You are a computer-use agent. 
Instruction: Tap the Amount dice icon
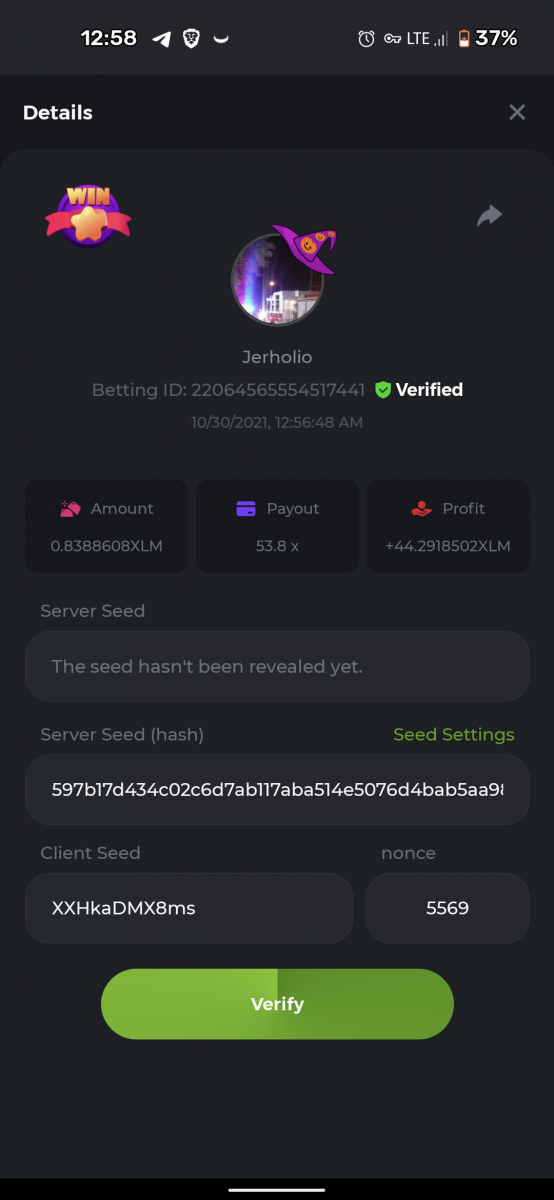coord(70,508)
